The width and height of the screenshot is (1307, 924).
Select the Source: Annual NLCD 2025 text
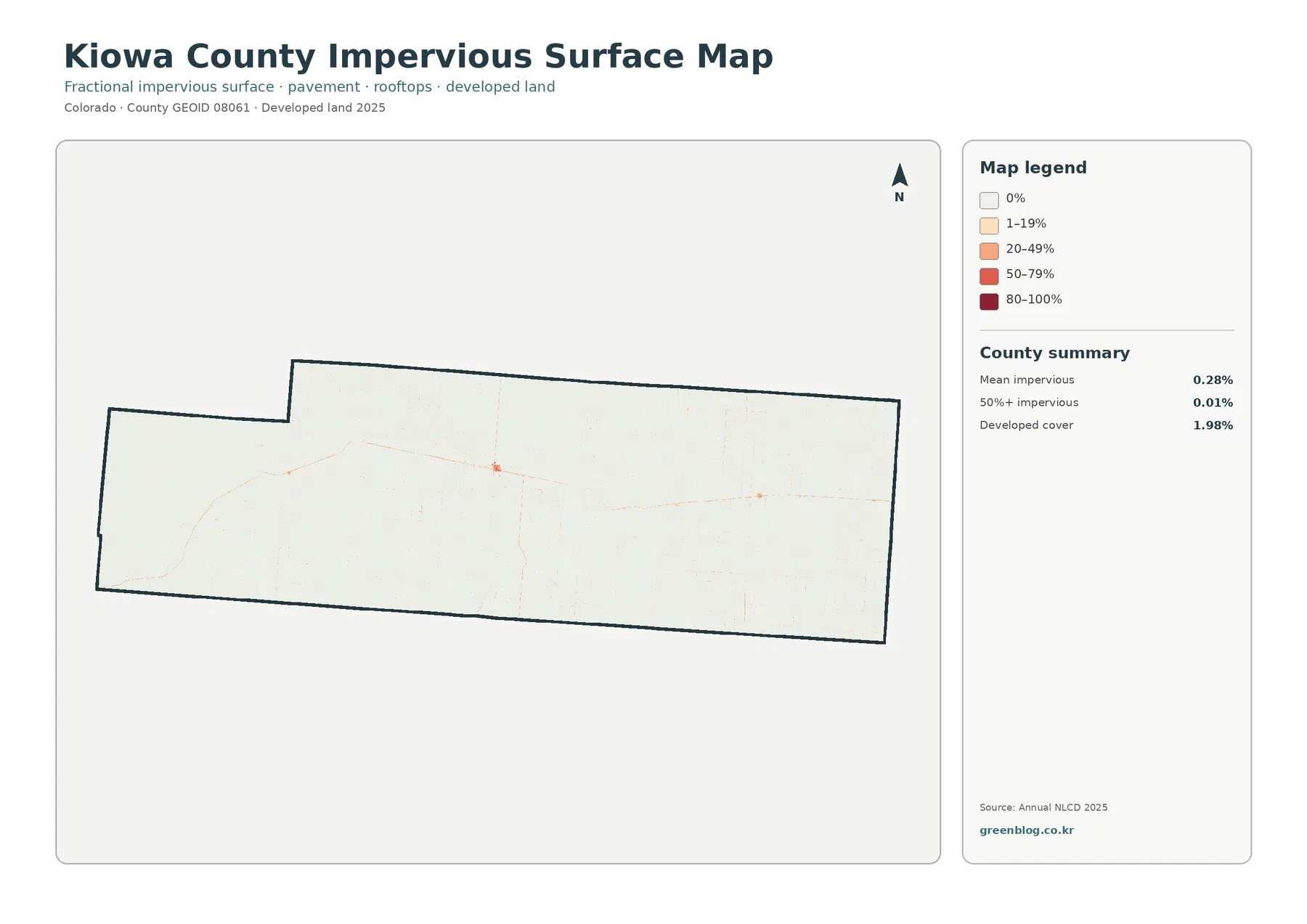tap(1043, 808)
